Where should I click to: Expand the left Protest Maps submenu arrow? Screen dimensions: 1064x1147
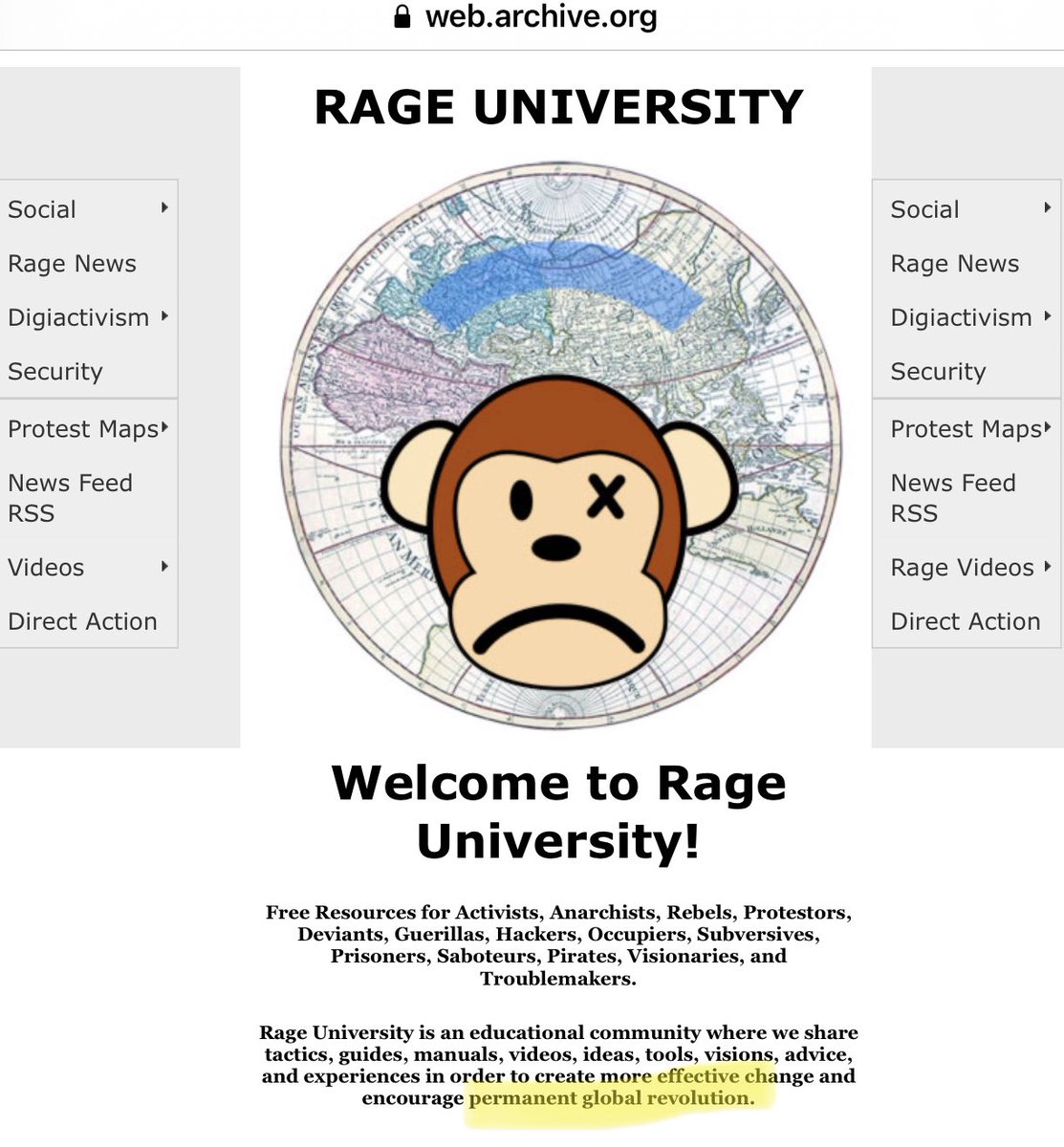click(x=164, y=427)
